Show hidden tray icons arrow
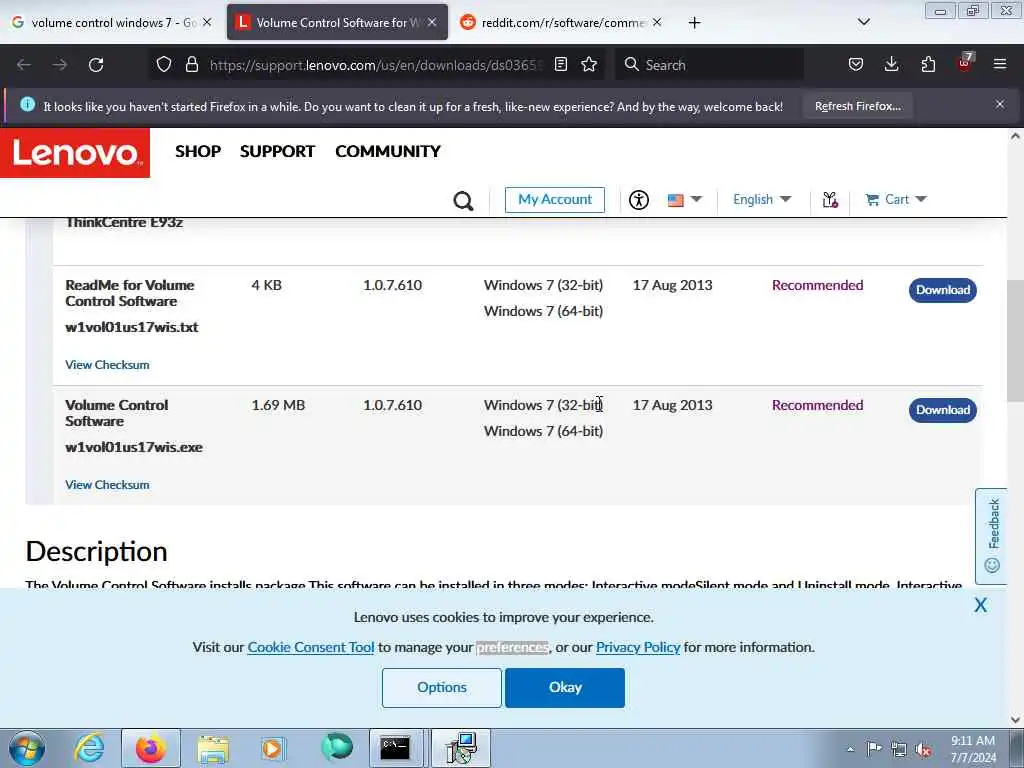This screenshot has height=768, width=1024. click(850, 749)
